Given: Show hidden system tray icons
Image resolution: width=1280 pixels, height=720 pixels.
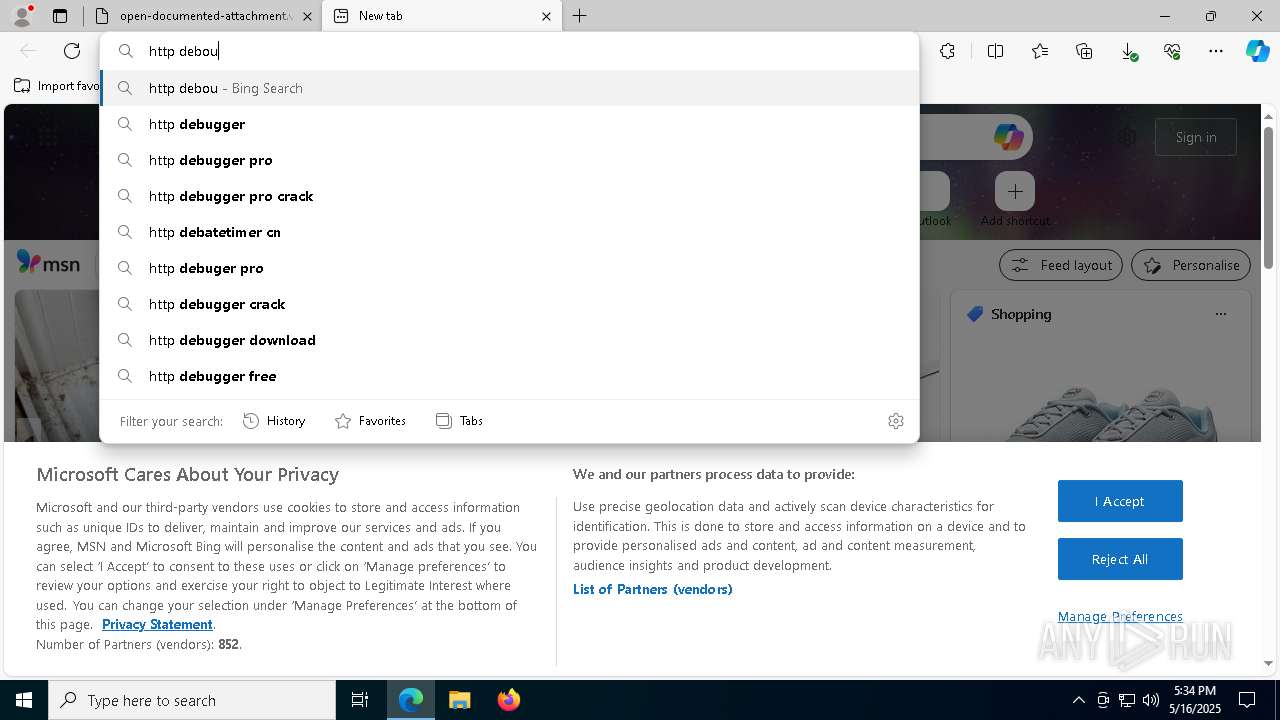Looking at the screenshot, I should coord(1078,700).
